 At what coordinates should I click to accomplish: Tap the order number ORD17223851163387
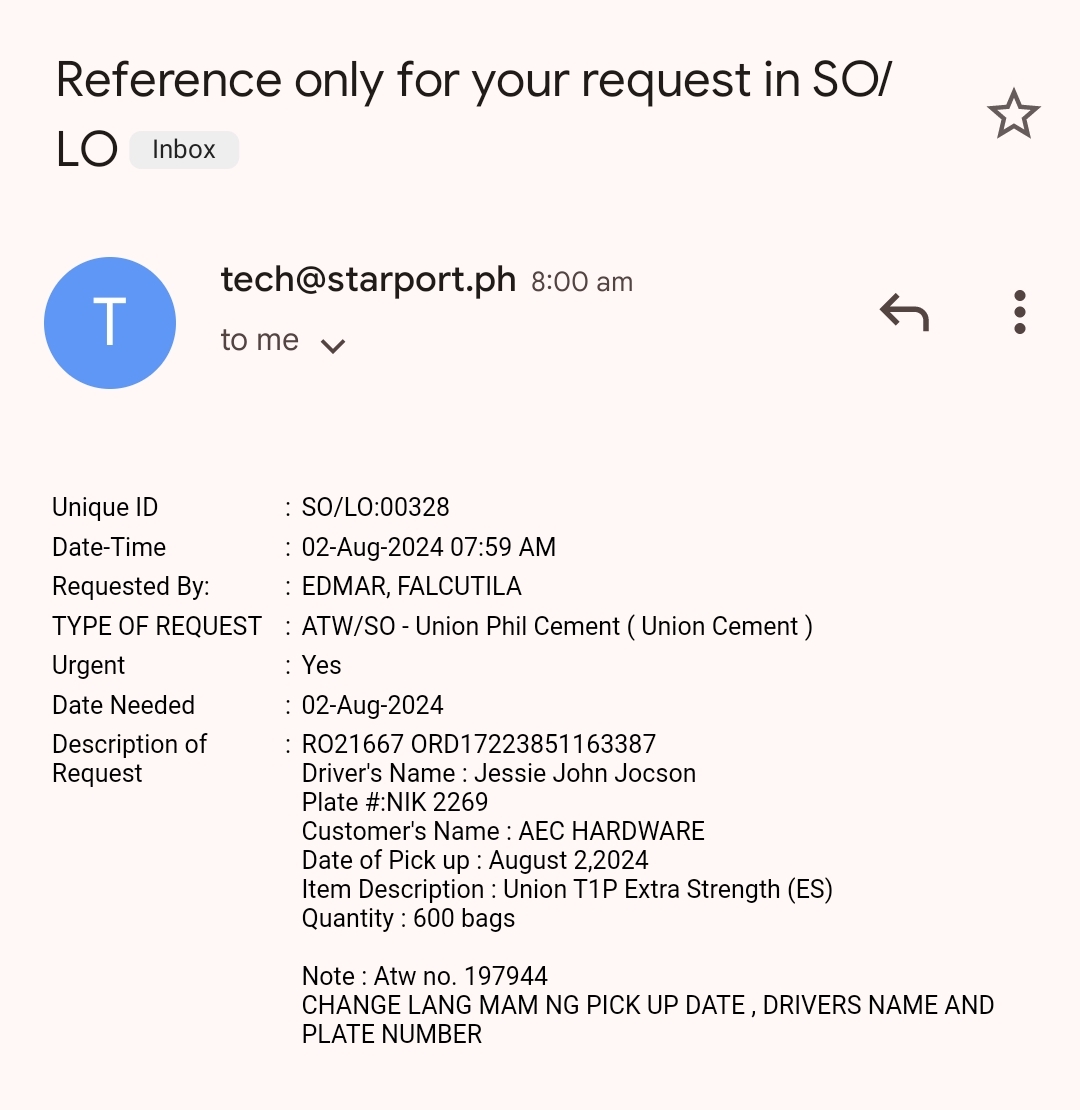point(533,745)
